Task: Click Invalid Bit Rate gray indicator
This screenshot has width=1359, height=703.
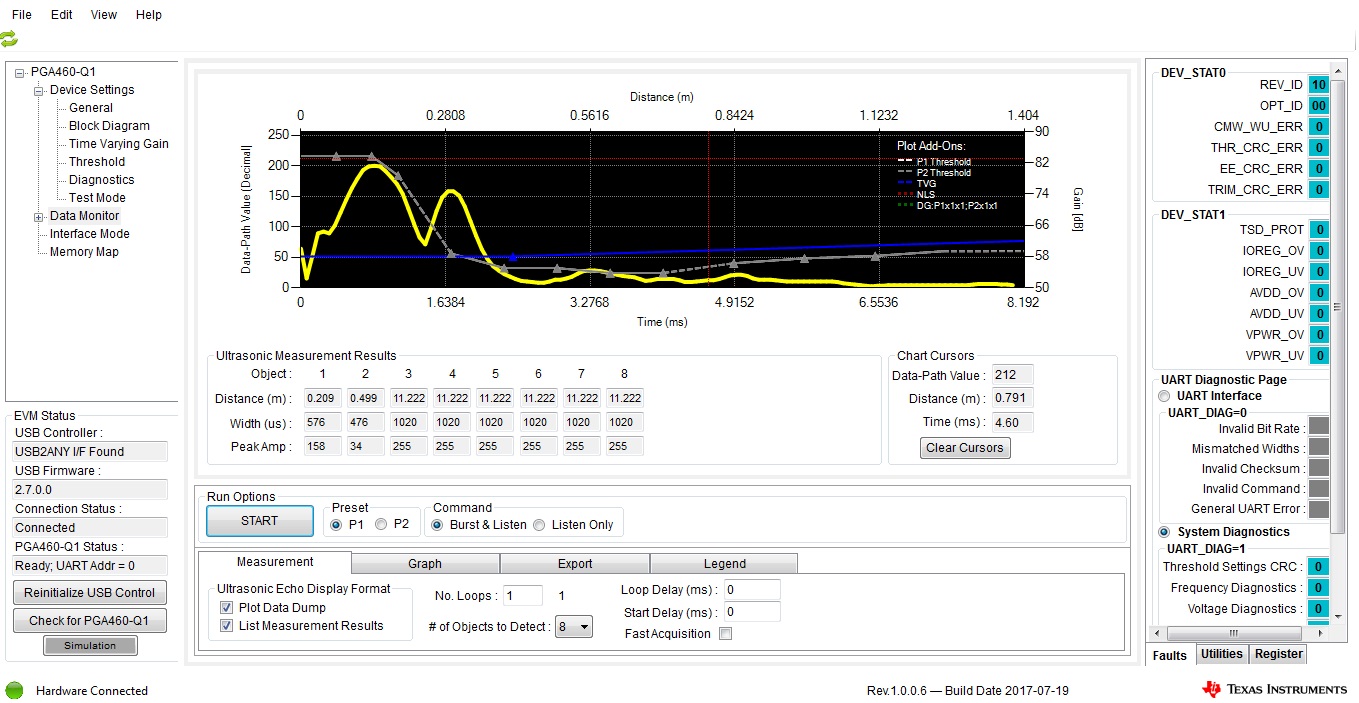Action: tap(1319, 428)
